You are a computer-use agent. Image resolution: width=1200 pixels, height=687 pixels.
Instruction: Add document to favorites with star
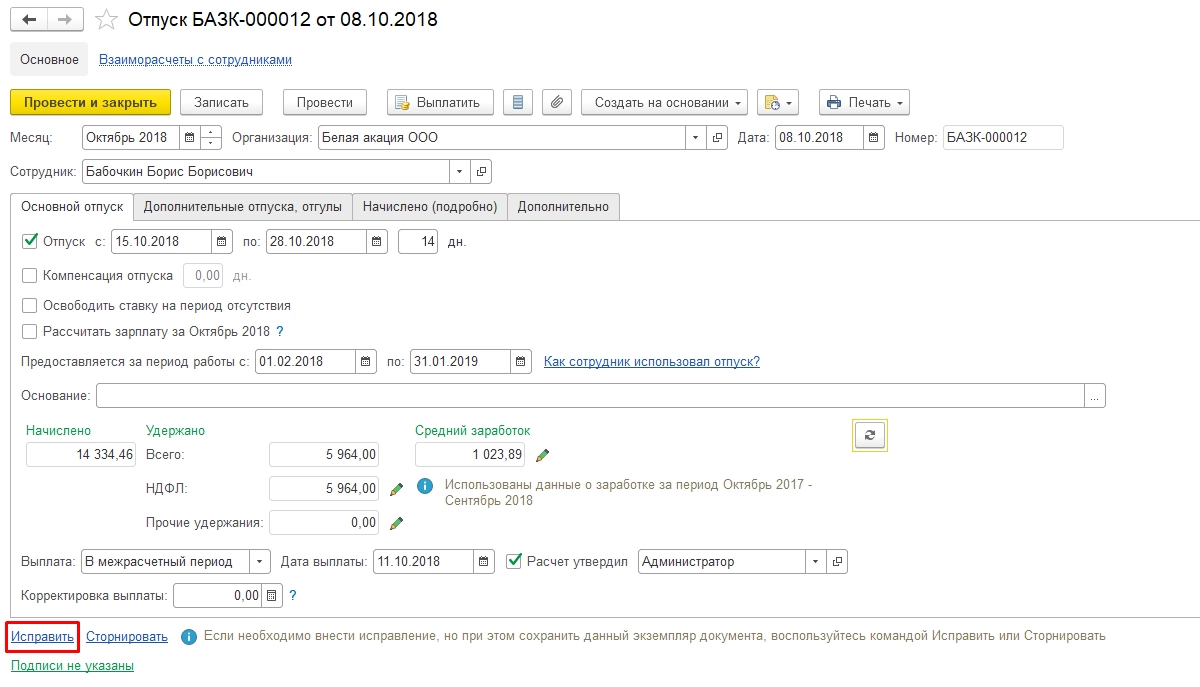point(104,20)
